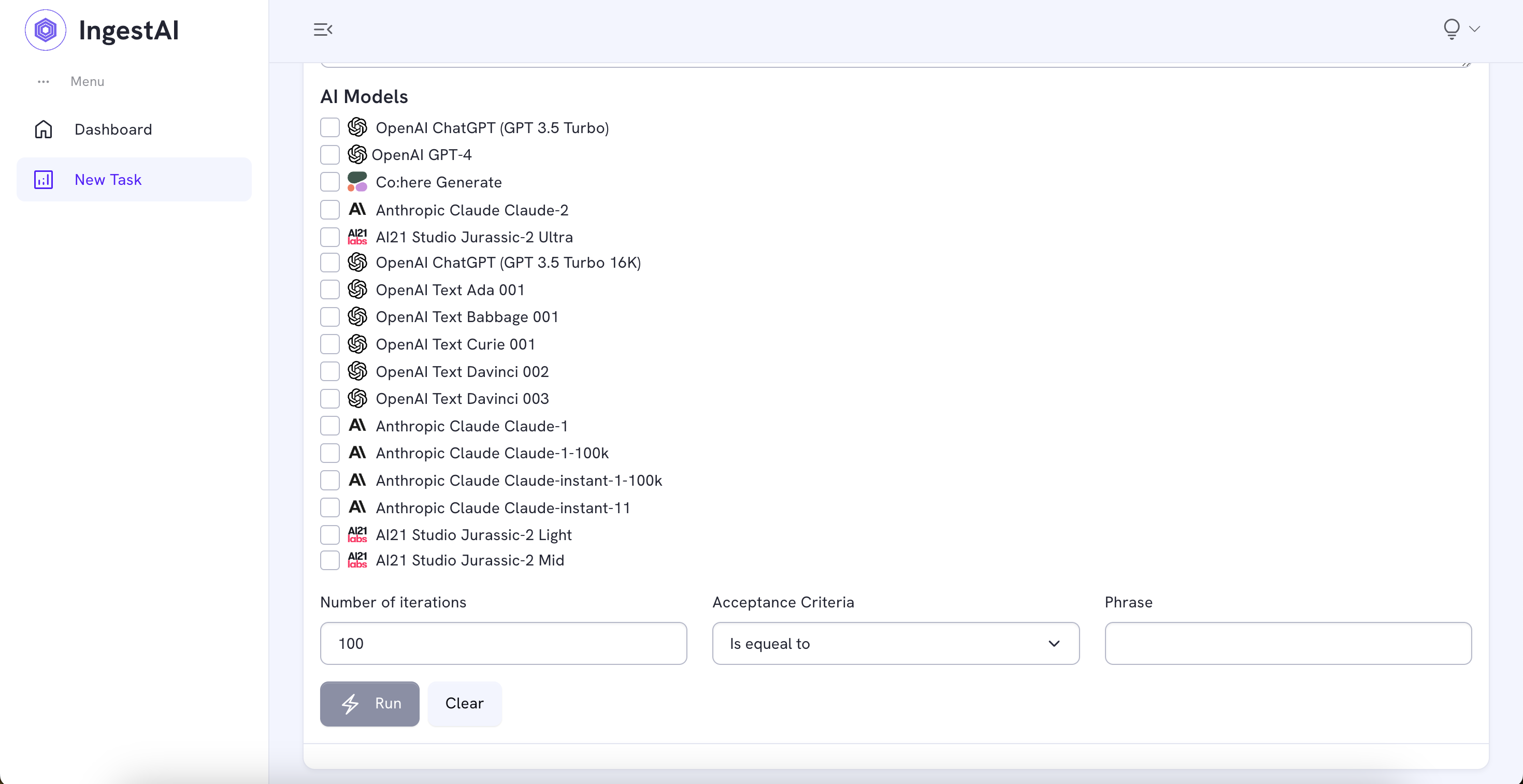This screenshot has height=784, width=1523.
Task: Enable the Anthropic Claude Claude-1-100k checkbox
Action: (x=330, y=453)
